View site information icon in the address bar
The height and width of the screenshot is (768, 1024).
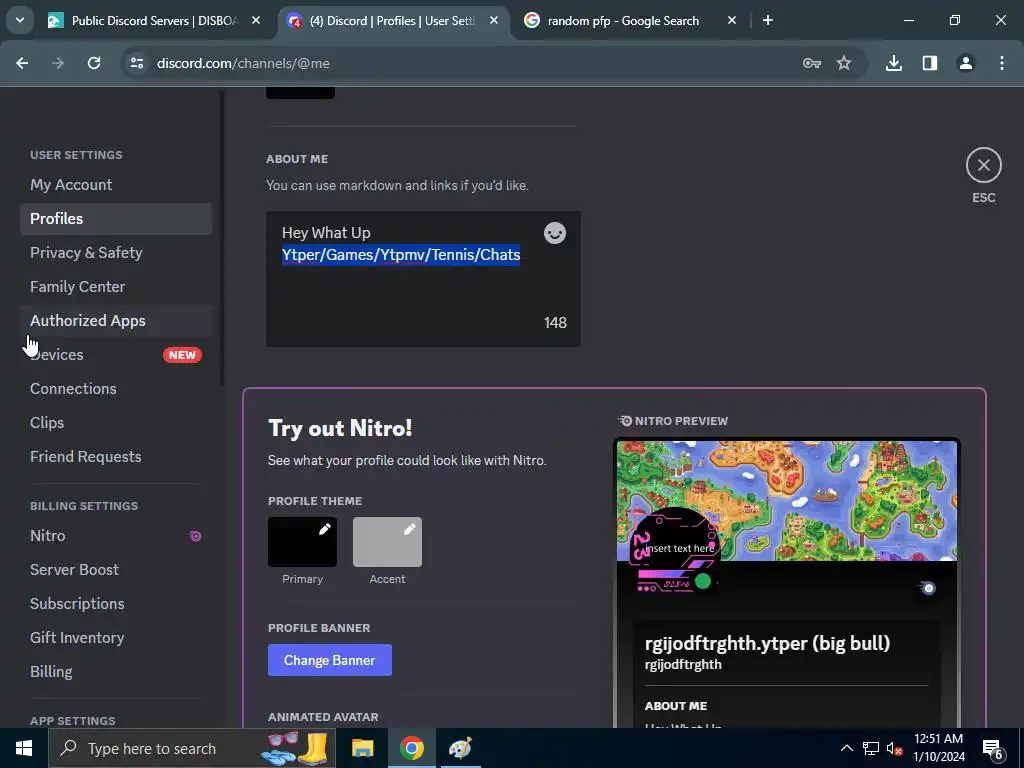[137, 63]
